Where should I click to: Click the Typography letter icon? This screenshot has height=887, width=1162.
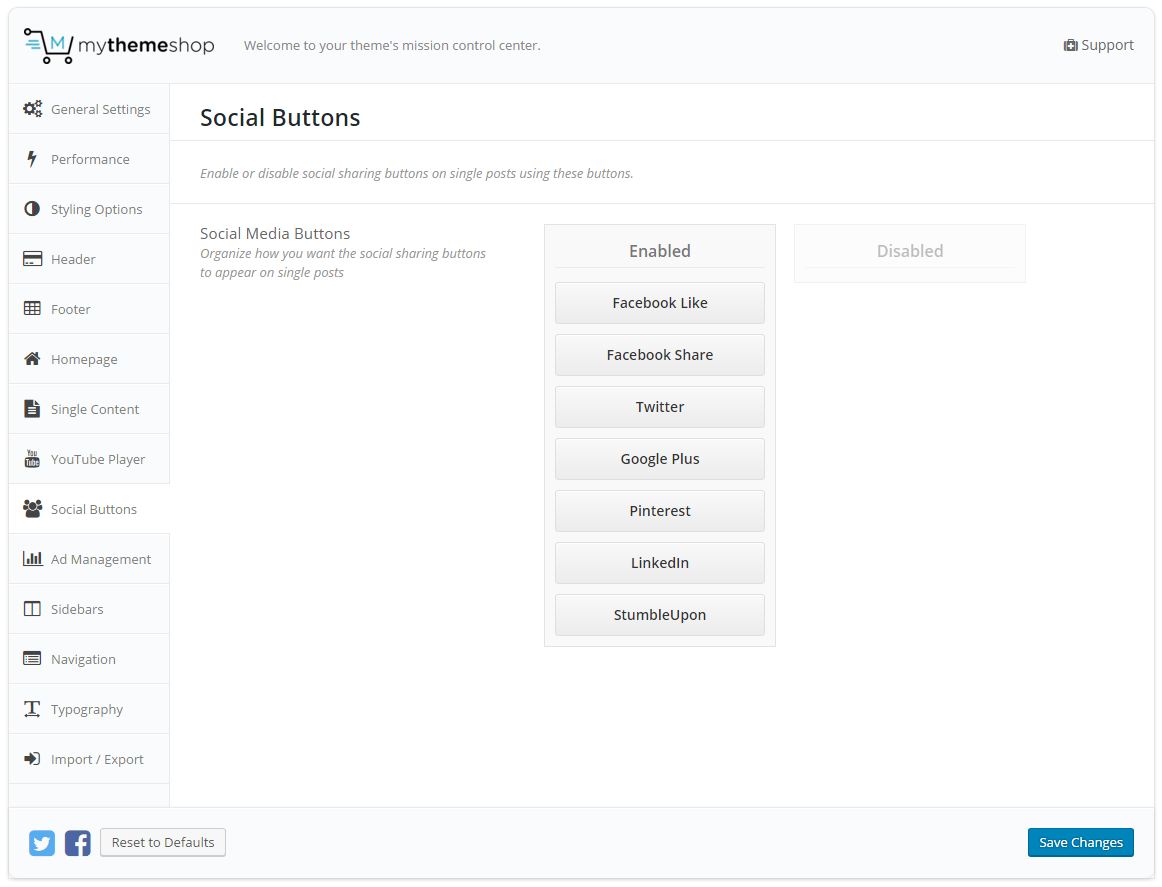pyautogui.click(x=32, y=709)
